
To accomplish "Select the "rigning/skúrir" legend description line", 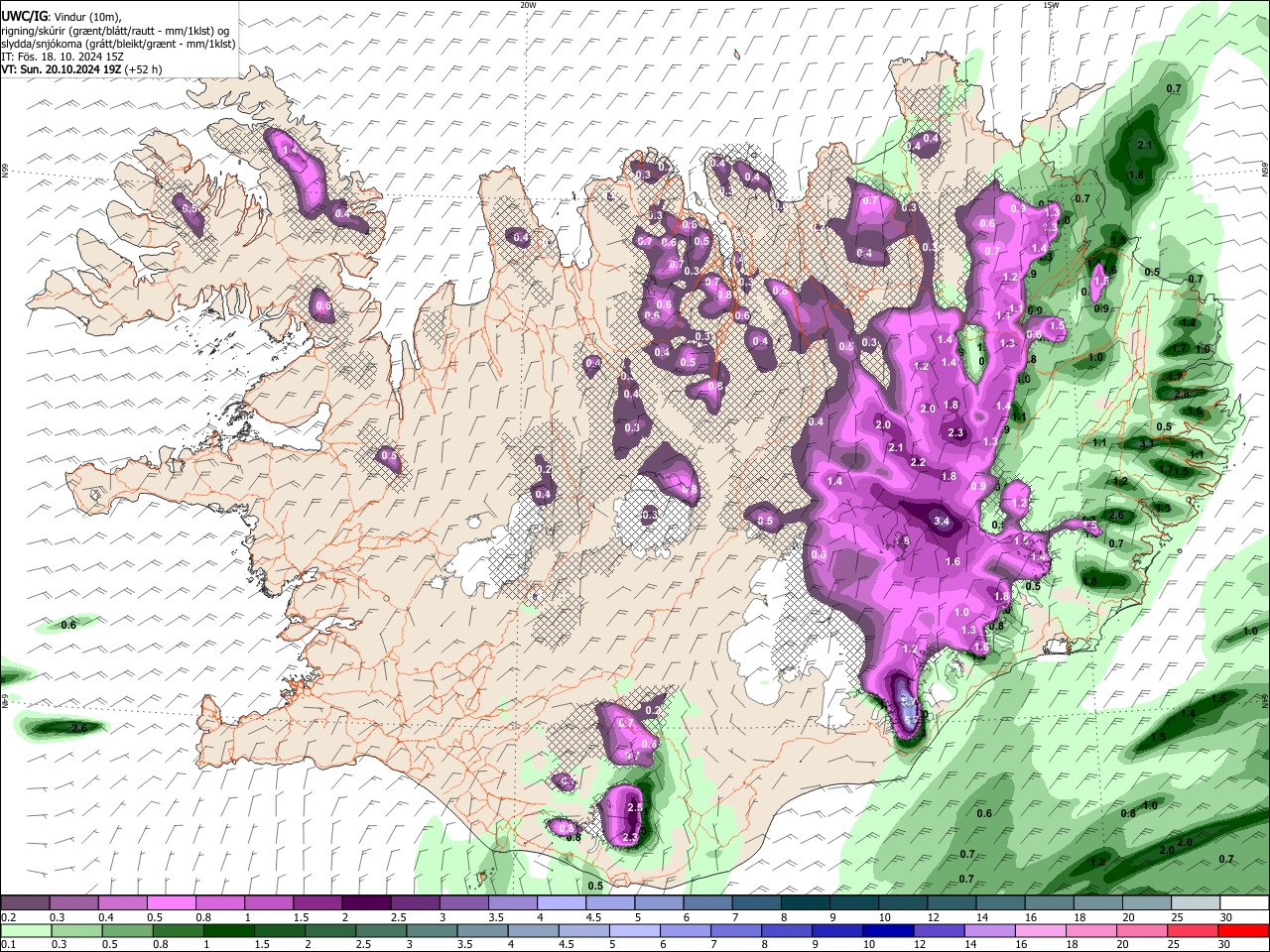I will [115, 31].
